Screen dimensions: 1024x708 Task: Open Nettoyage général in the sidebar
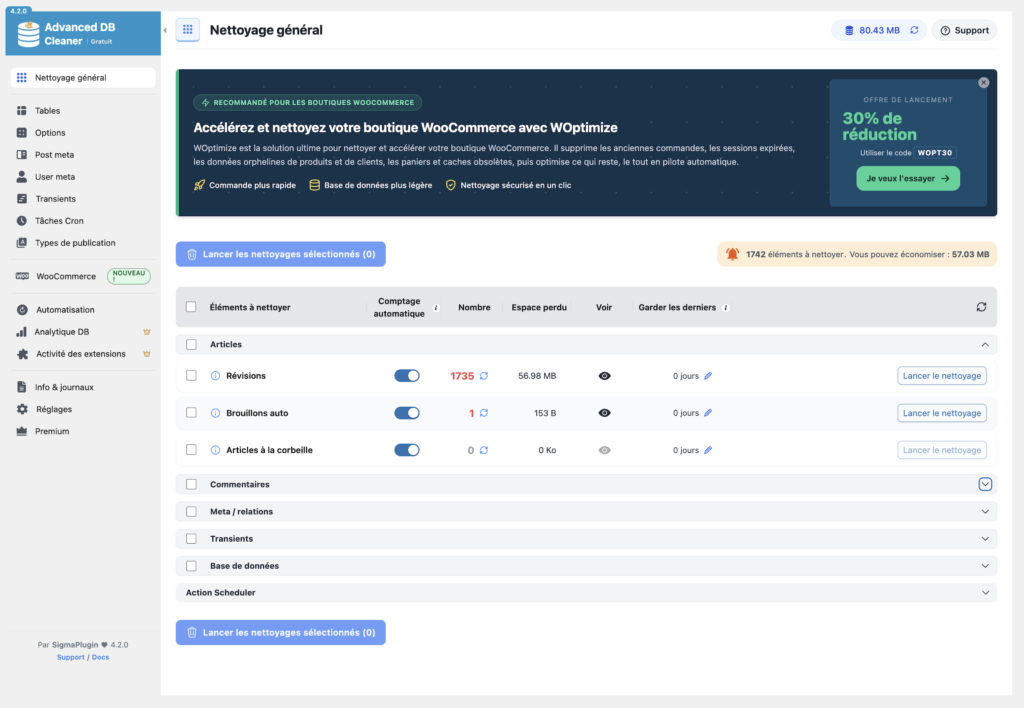(x=83, y=78)
